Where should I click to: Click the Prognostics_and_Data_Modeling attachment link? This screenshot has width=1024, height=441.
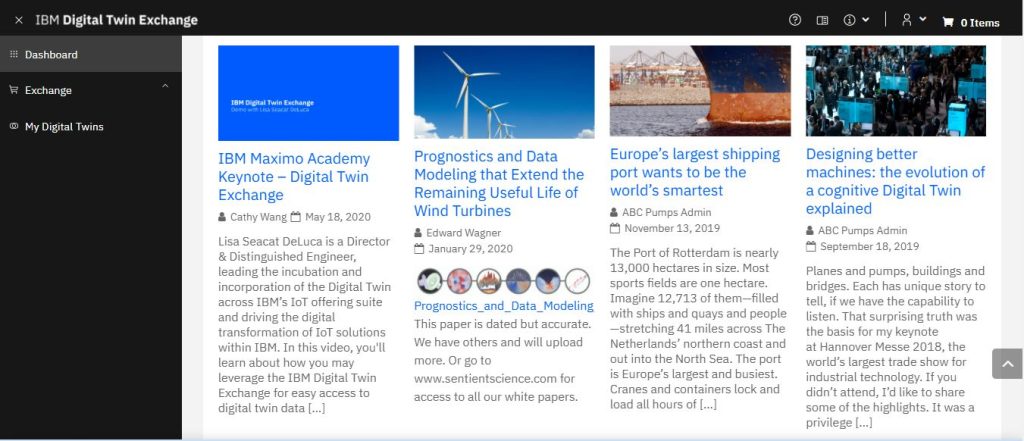tap(503, 306)
